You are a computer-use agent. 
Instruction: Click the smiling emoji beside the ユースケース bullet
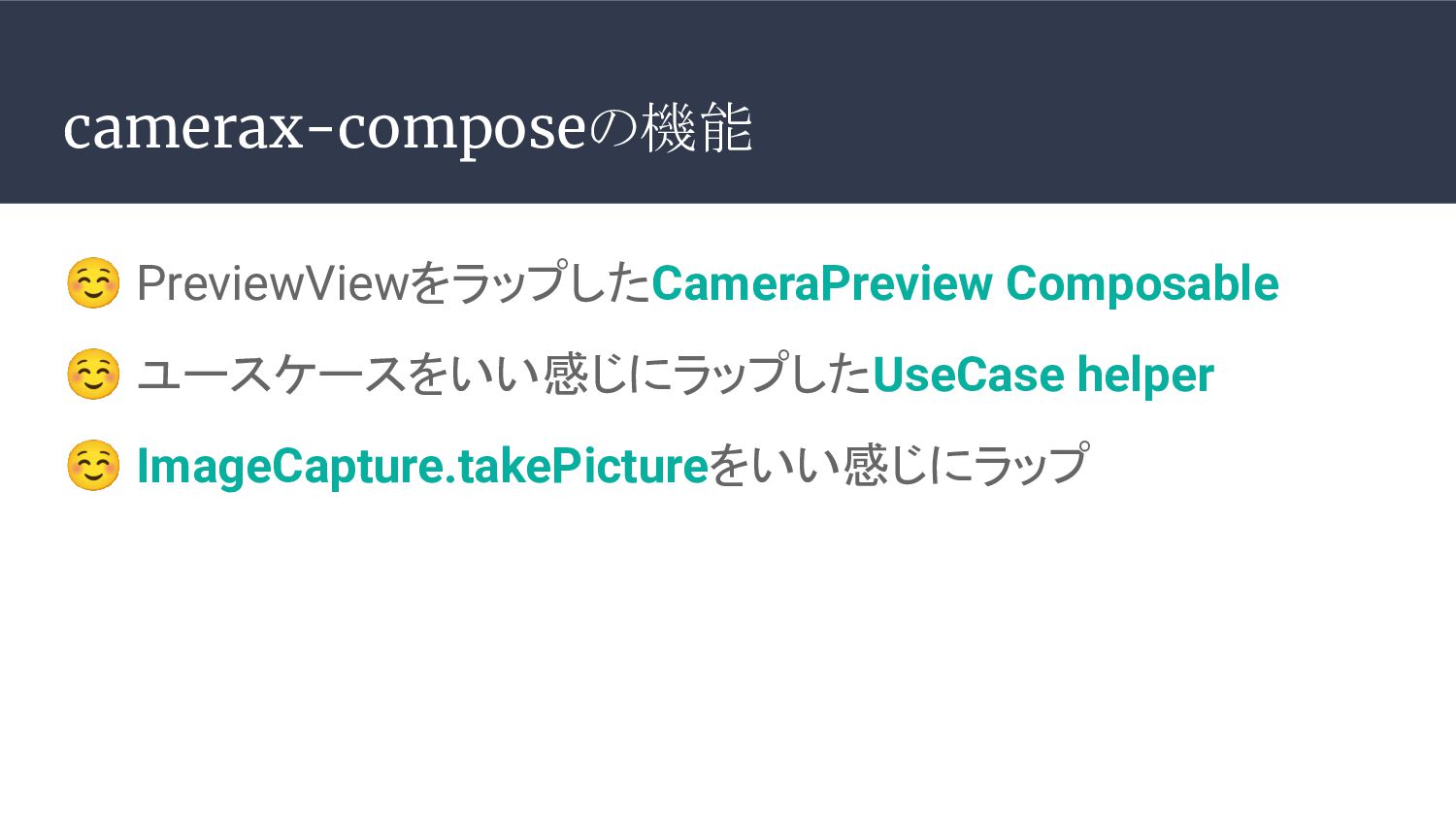coord(93,375)
